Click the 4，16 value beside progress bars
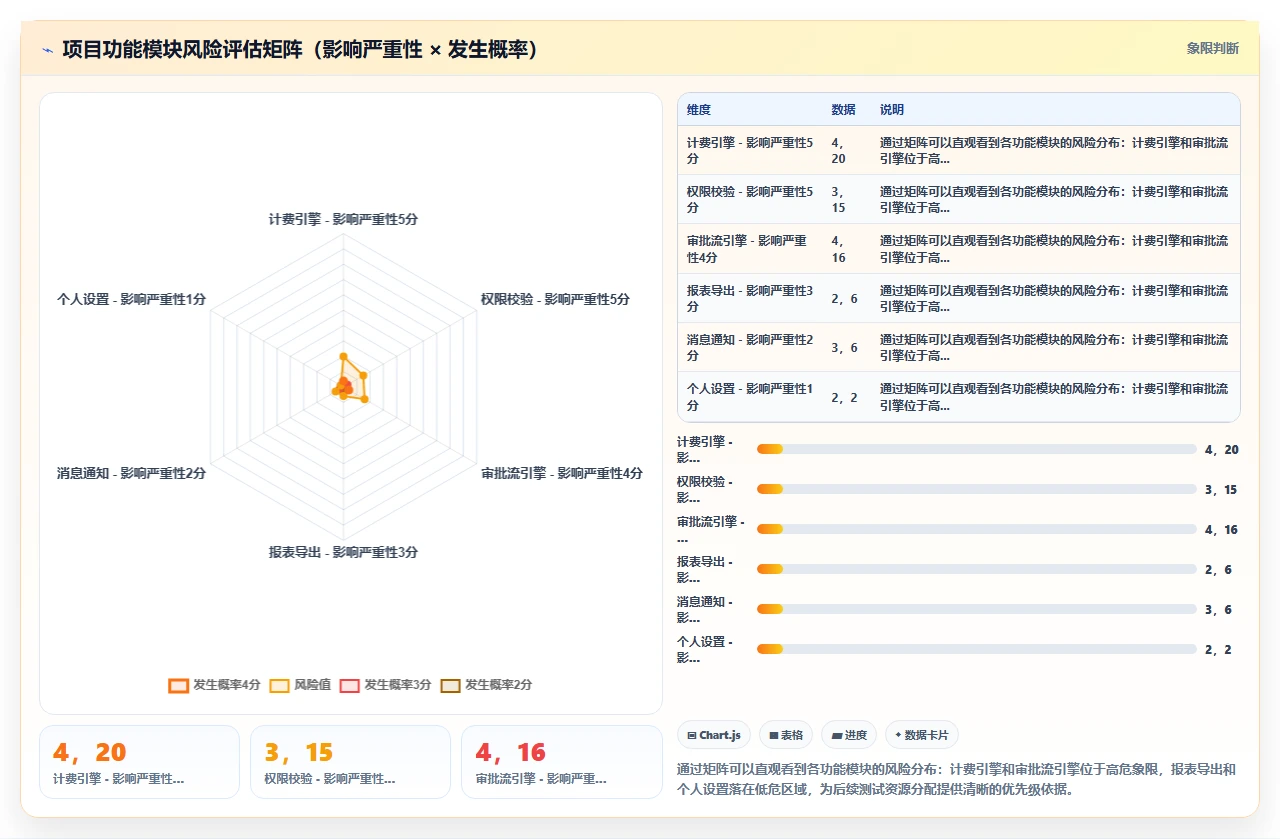The height and width of the screenshot is (839, 1280). 1221,530
